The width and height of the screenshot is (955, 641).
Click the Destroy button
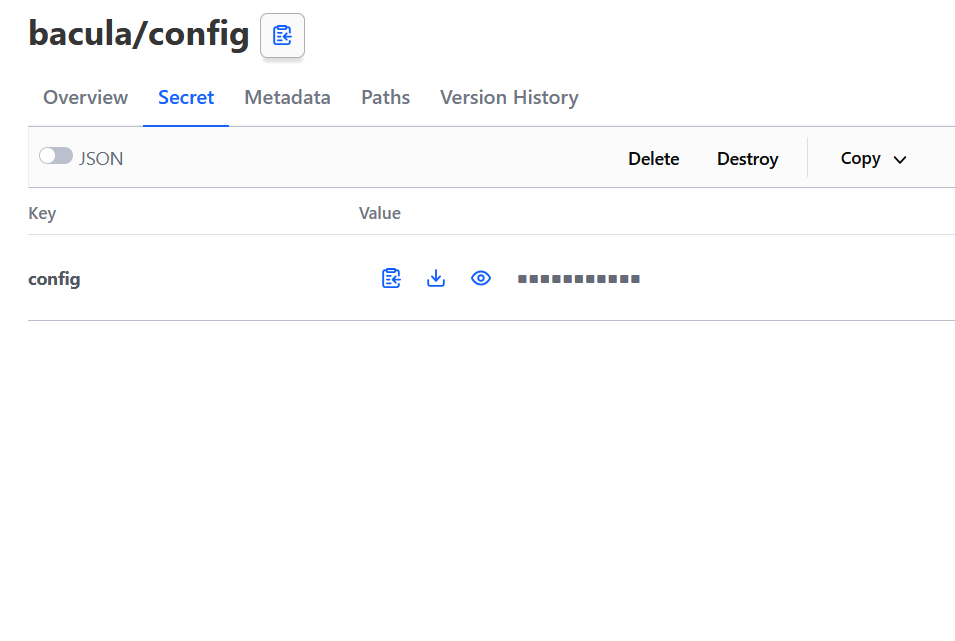747,158
